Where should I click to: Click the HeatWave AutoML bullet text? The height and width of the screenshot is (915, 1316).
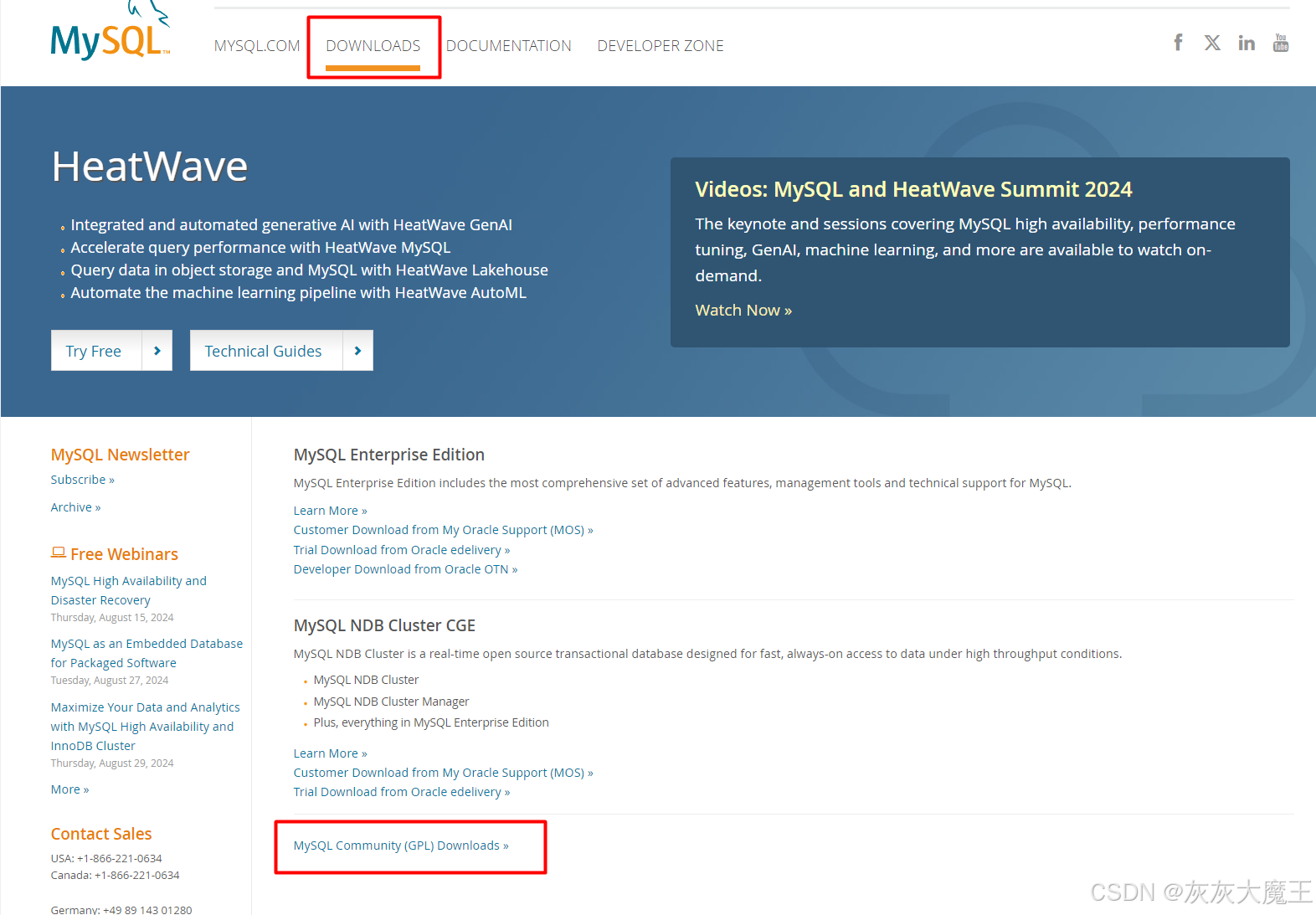(299, 292)
